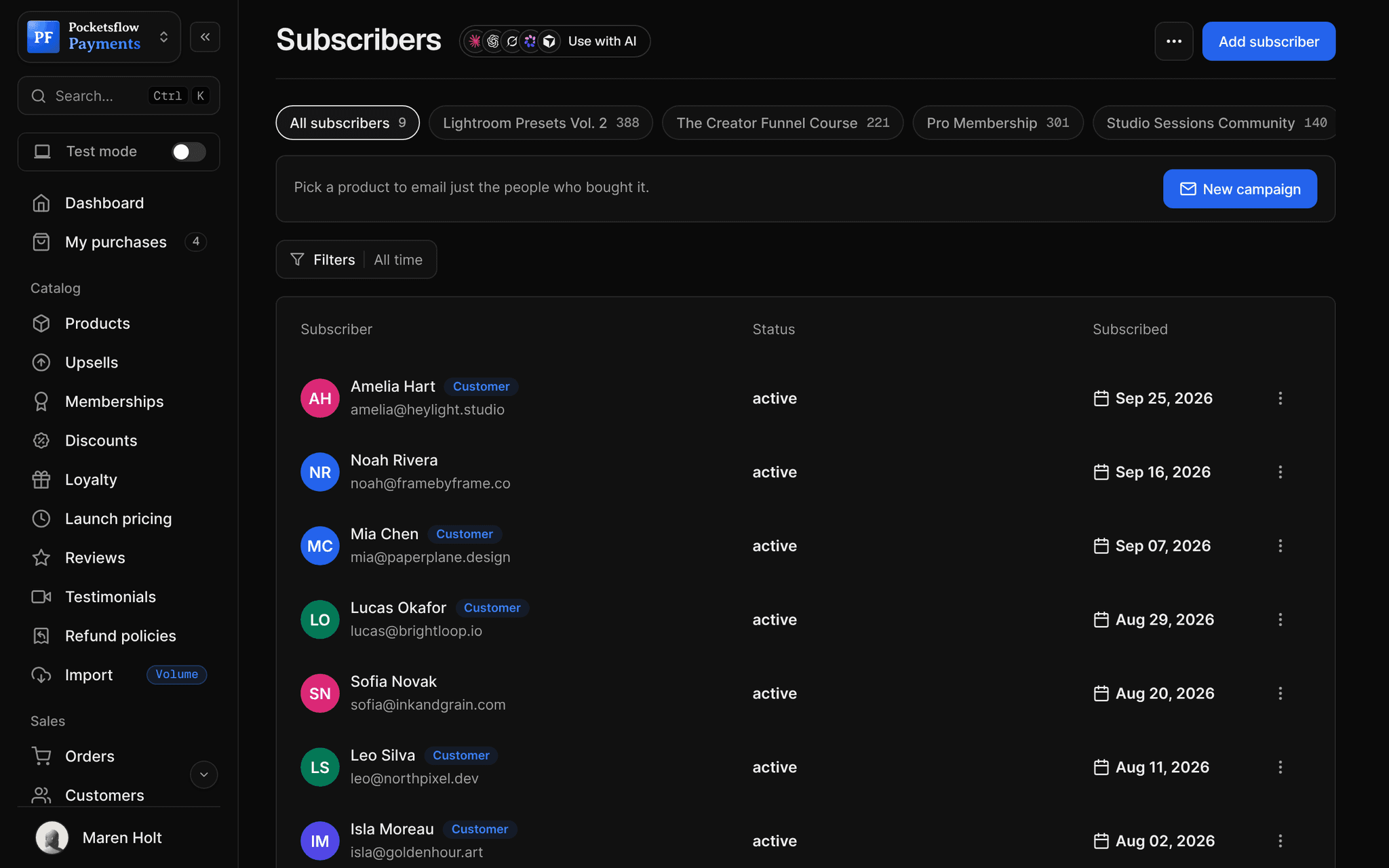Open row menu for Amelia Hart
1389x868 pixels.
[x=1280, y=398]
